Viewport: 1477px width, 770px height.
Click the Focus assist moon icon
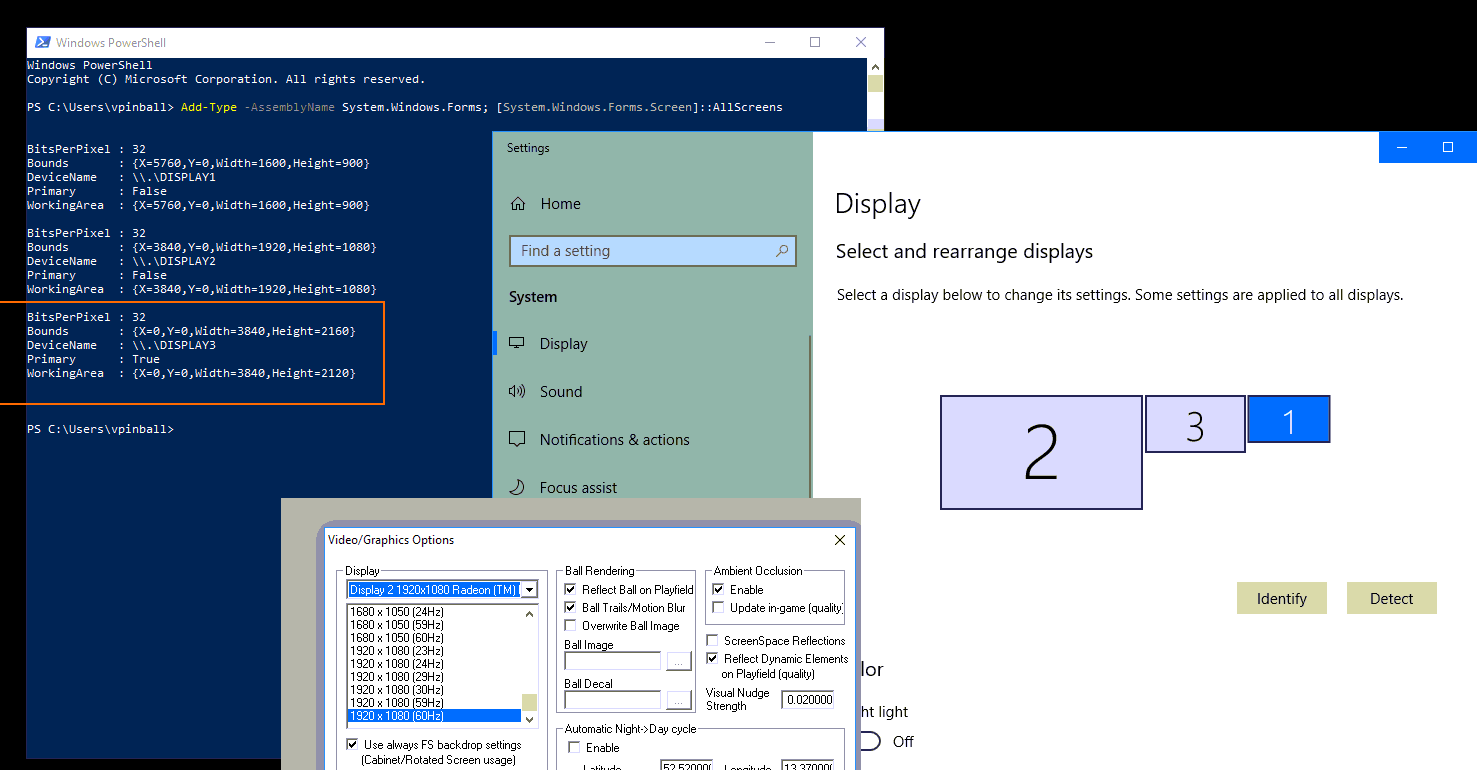point(517,487)
